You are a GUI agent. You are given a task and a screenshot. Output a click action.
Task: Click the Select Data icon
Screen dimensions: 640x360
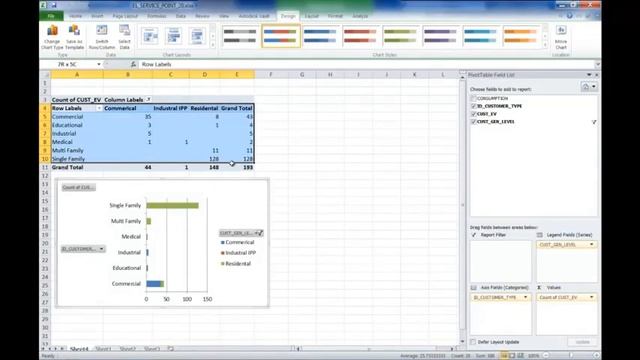coord(124,31)
